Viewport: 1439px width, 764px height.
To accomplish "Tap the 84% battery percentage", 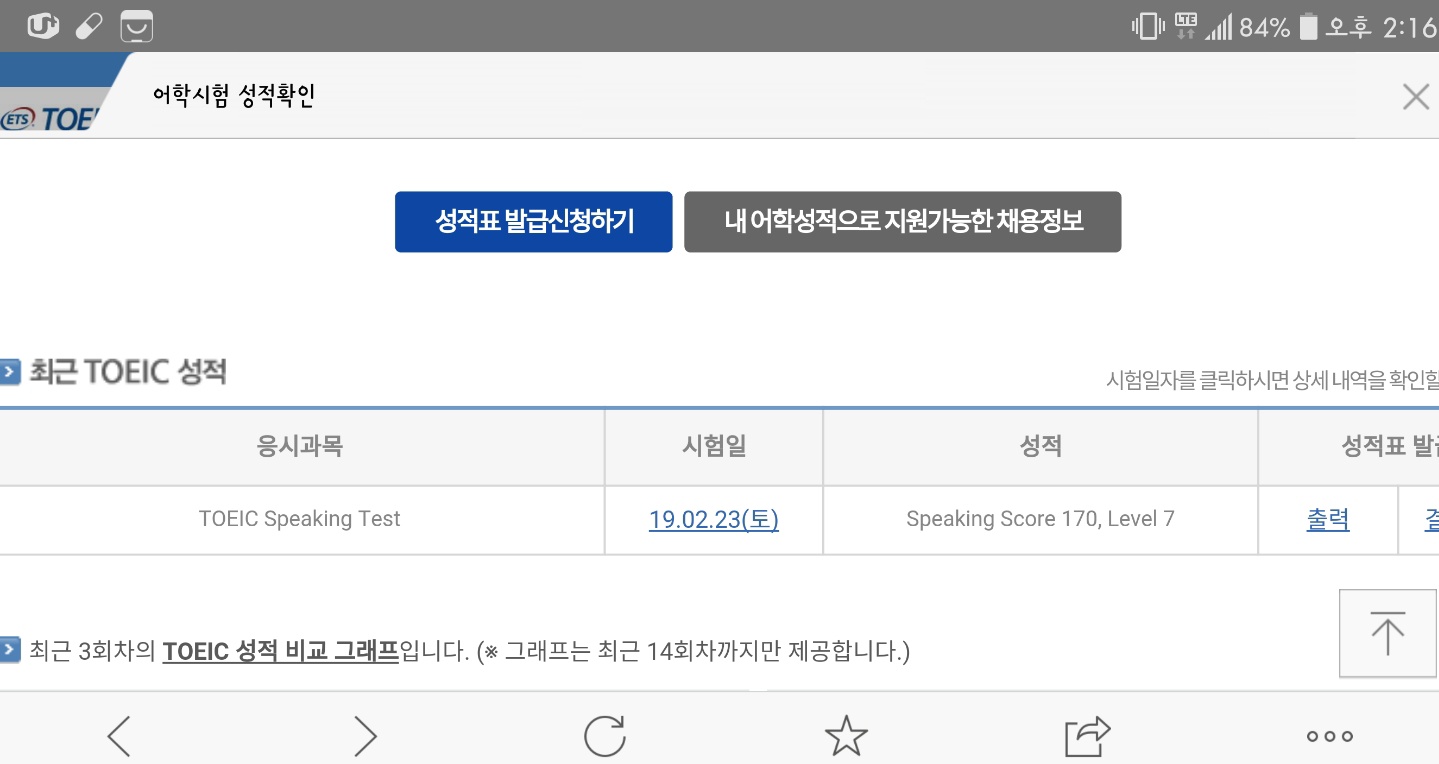I will [x=1265, y=28].
